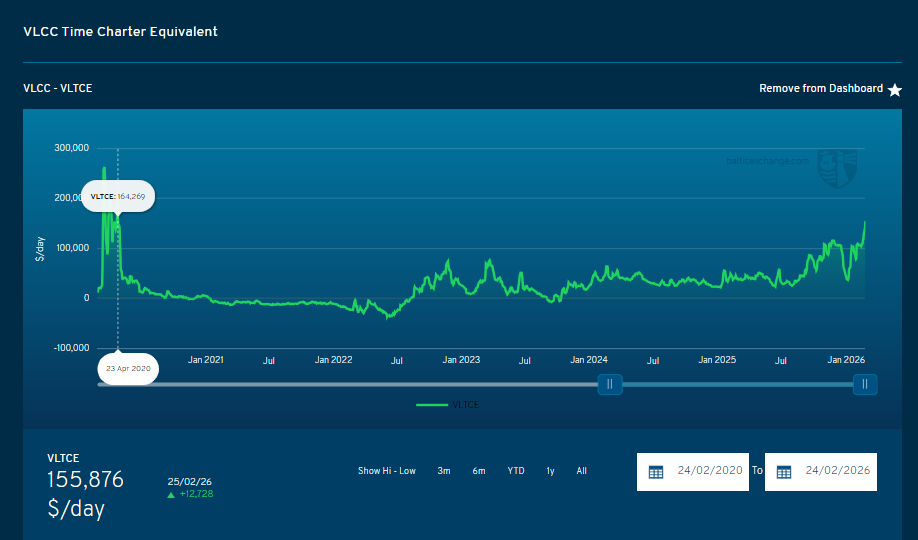Screen dimensions: 918x540
Task: Click the 23 Apr 2020 date tooltip
Action: pyautogui.click(x=126, y=368)
